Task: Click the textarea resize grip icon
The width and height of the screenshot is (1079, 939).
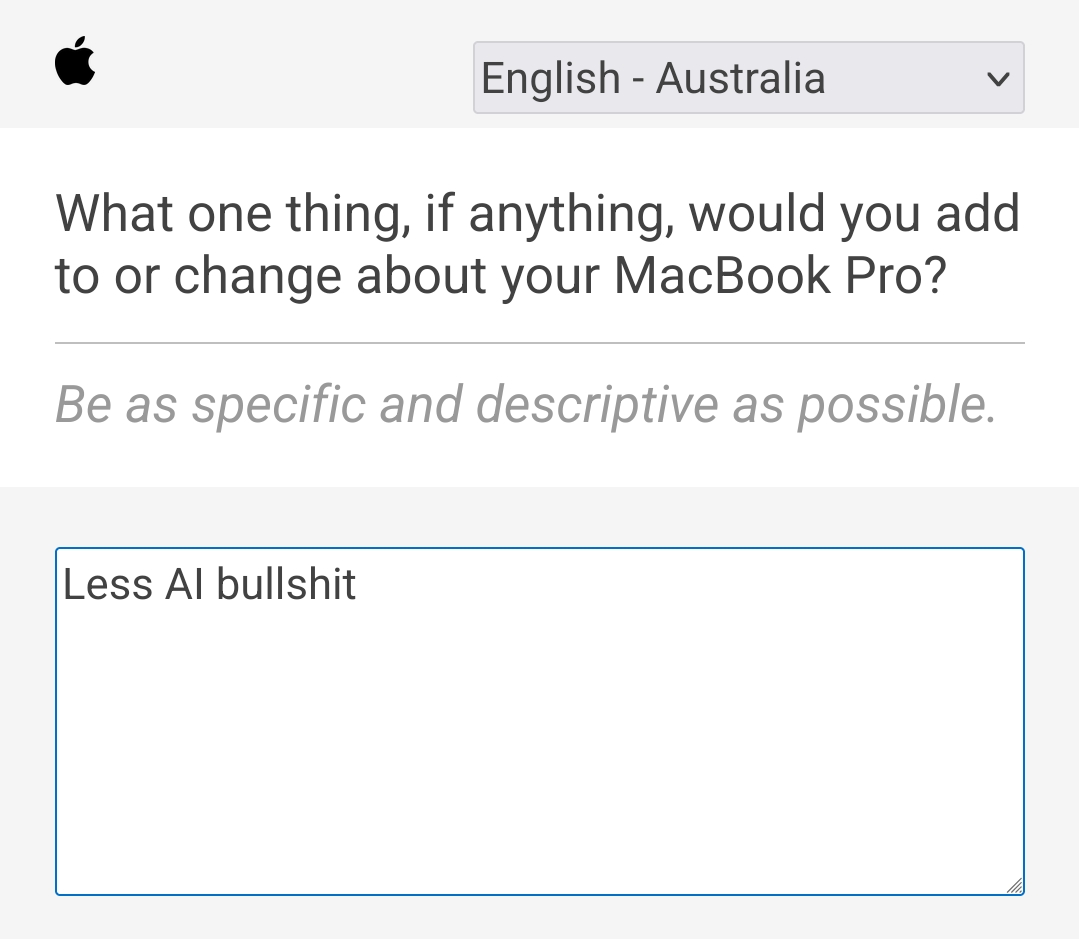Action: point(1014,885)
